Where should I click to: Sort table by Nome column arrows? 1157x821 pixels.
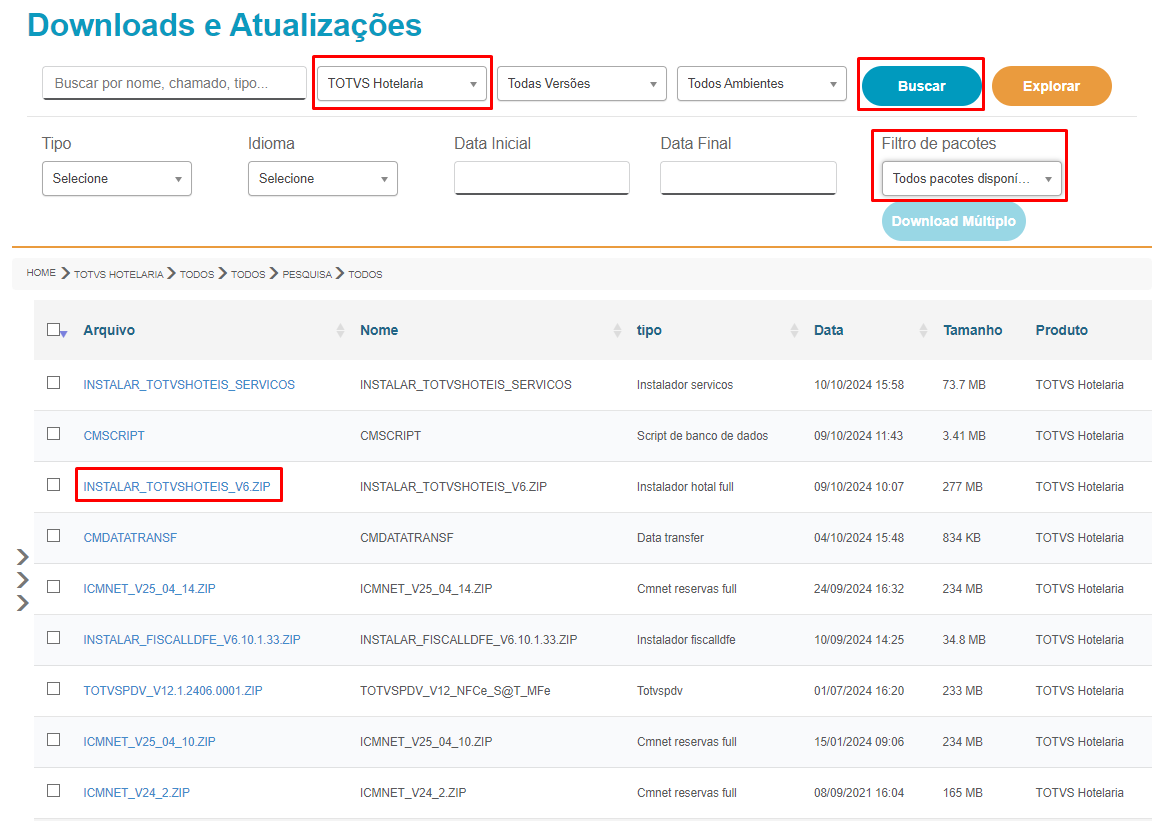coord(617,330)
